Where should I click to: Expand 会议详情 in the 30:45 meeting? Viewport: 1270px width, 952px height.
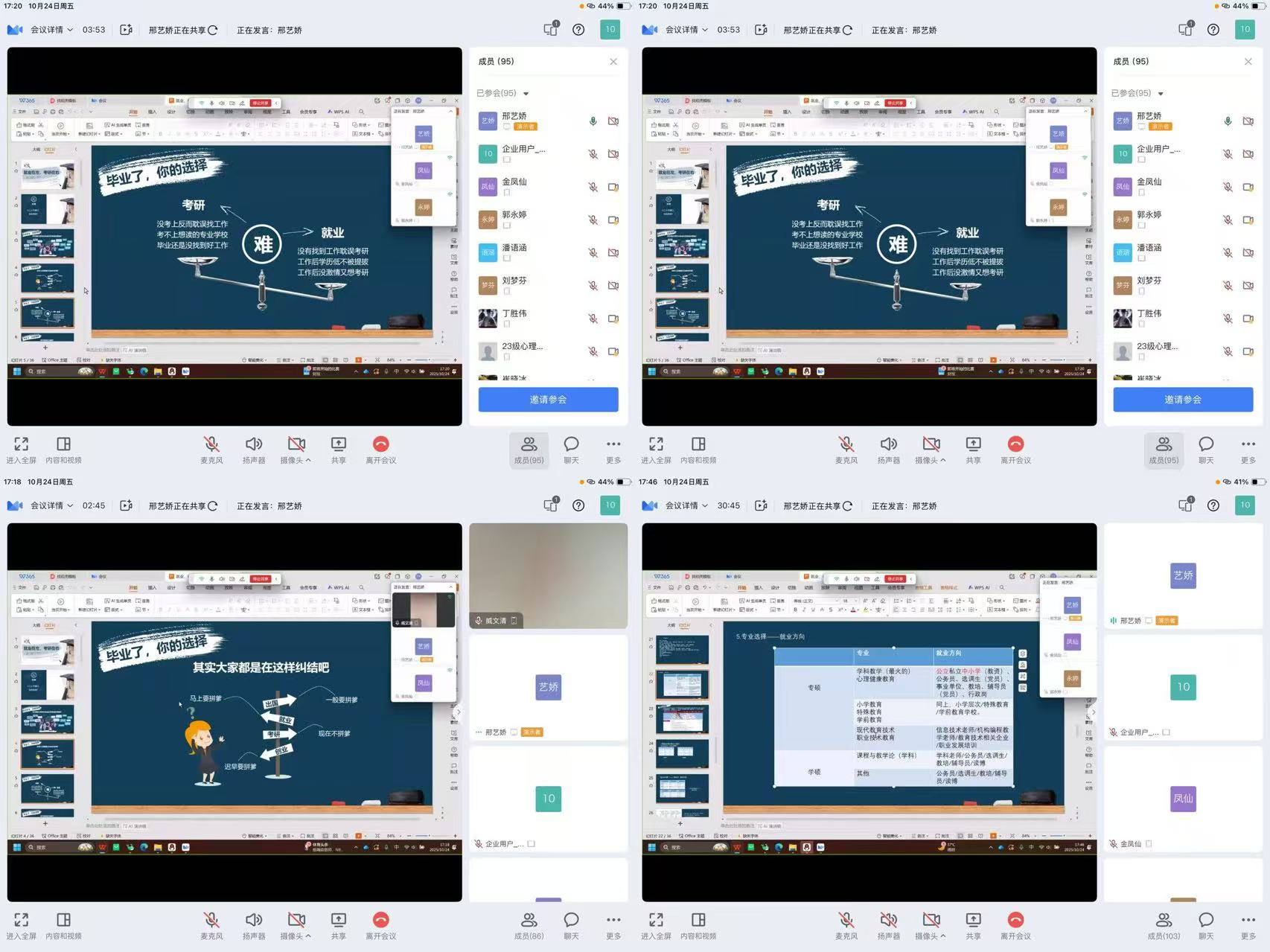[686, 505]
